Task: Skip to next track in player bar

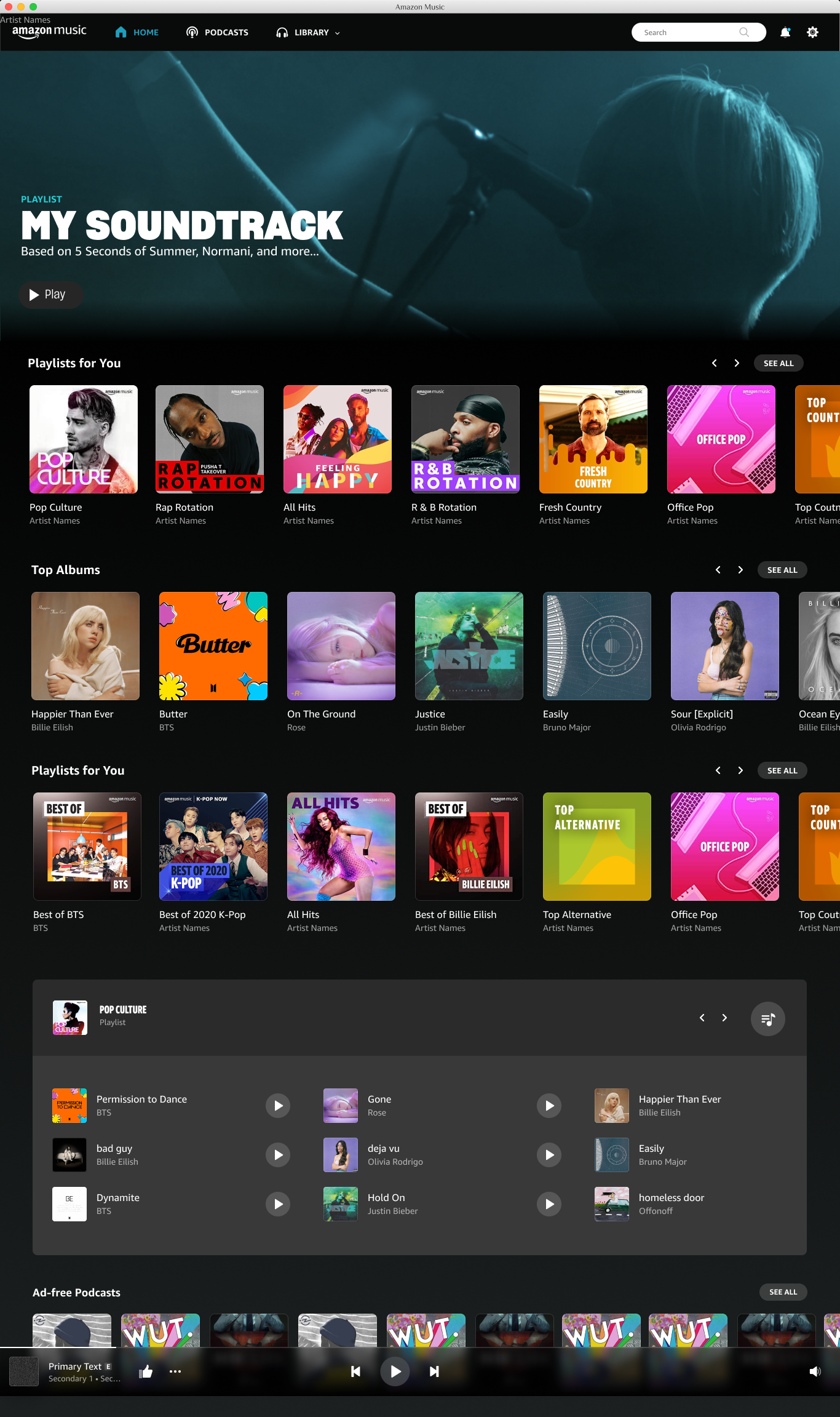Action: pyautogui.click(x=434, y=1371)
